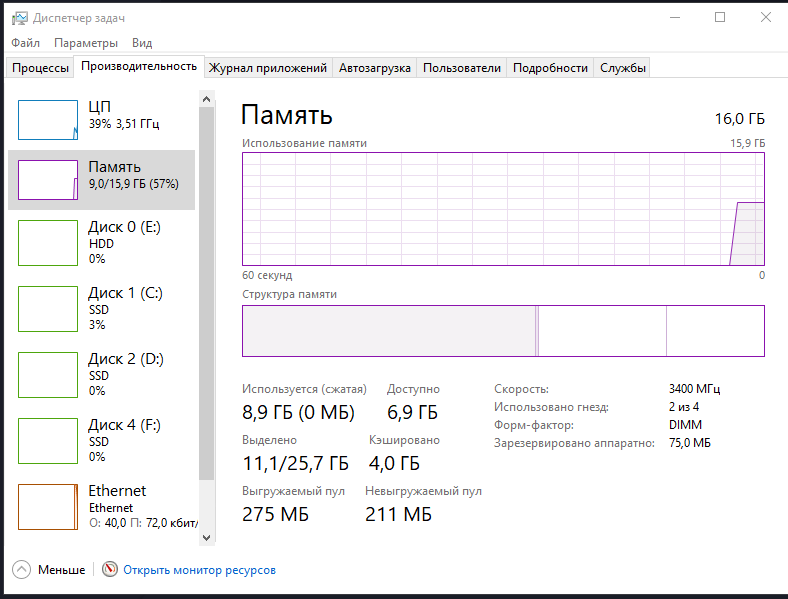Switch to the Автозагрузка tab
This screenshot has height=599, width=788.
pyautogui.click(x=375, y=68)
